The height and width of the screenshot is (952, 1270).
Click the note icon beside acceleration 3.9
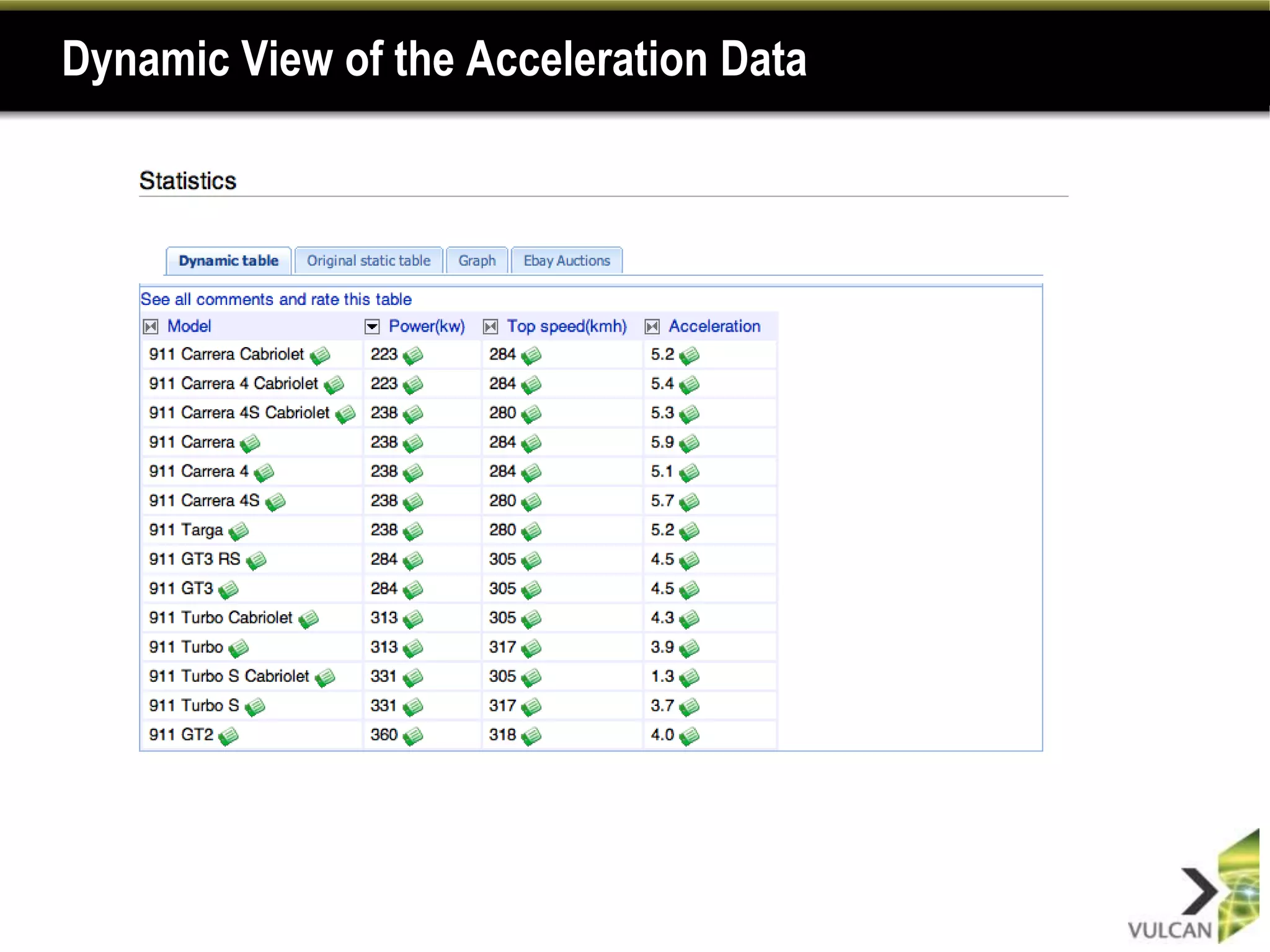tap(689, 648)
